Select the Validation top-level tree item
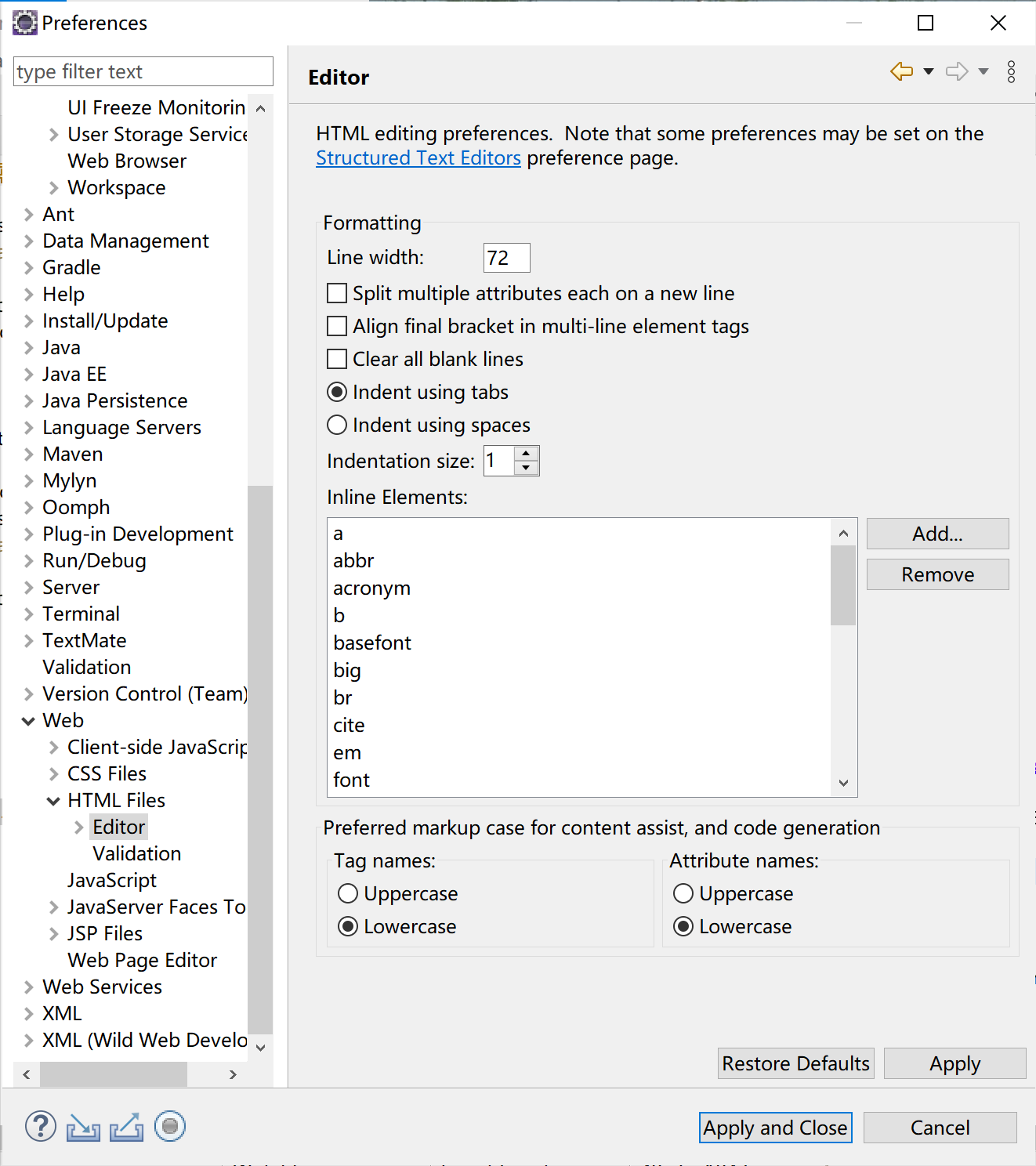1036x1166 pixels. pos(87,667)
